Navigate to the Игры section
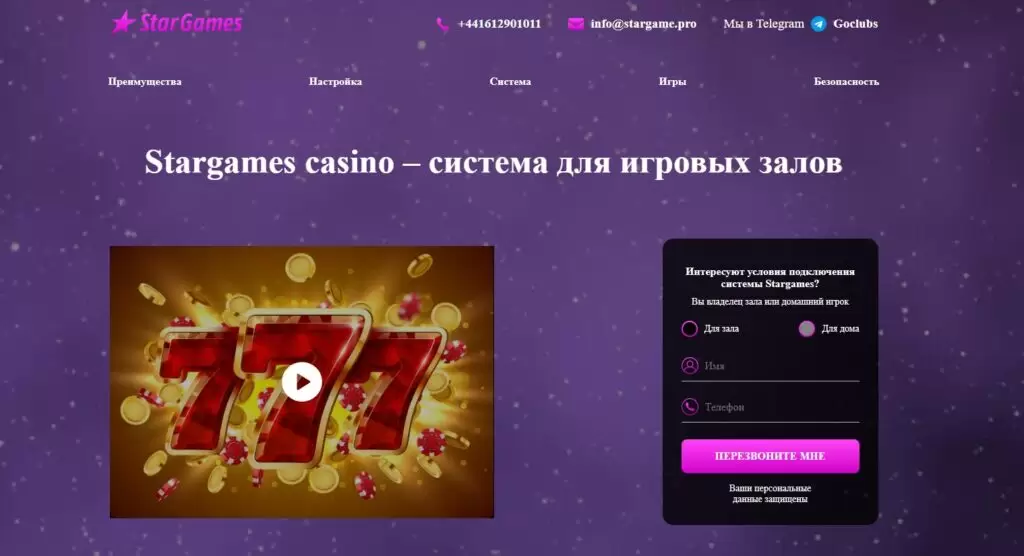This screenshot has width=1024, height=556. (672, 82)
